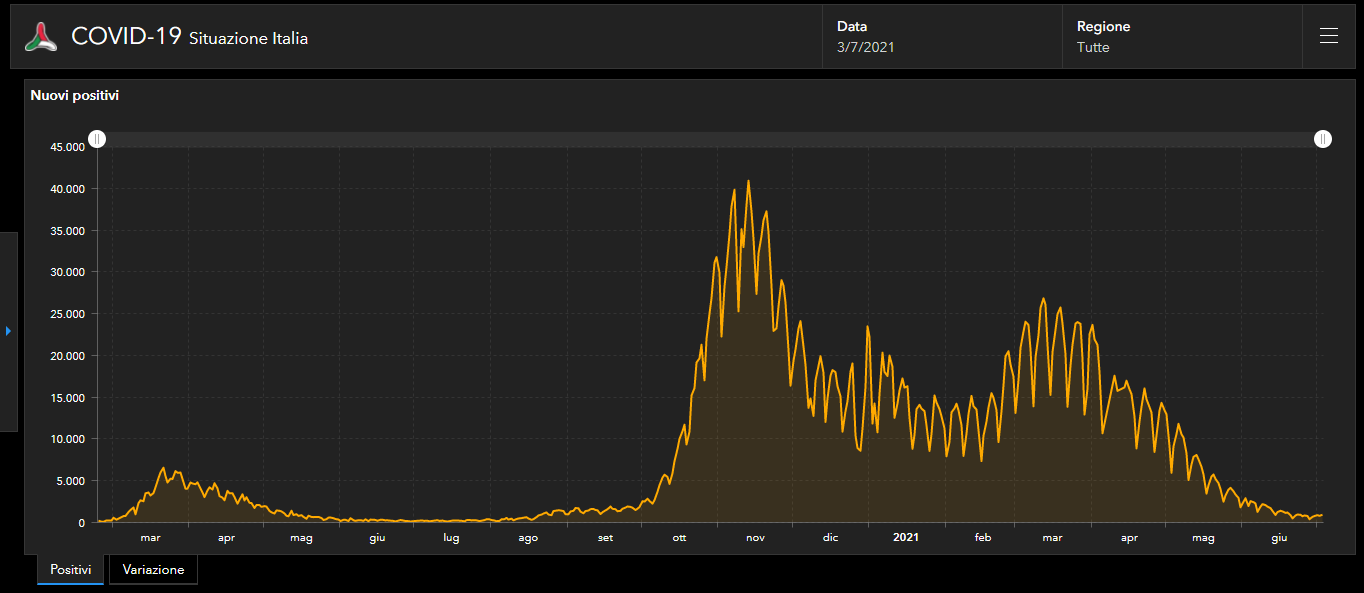
Task: Select the Positivi tab
Action: (70, 570)
